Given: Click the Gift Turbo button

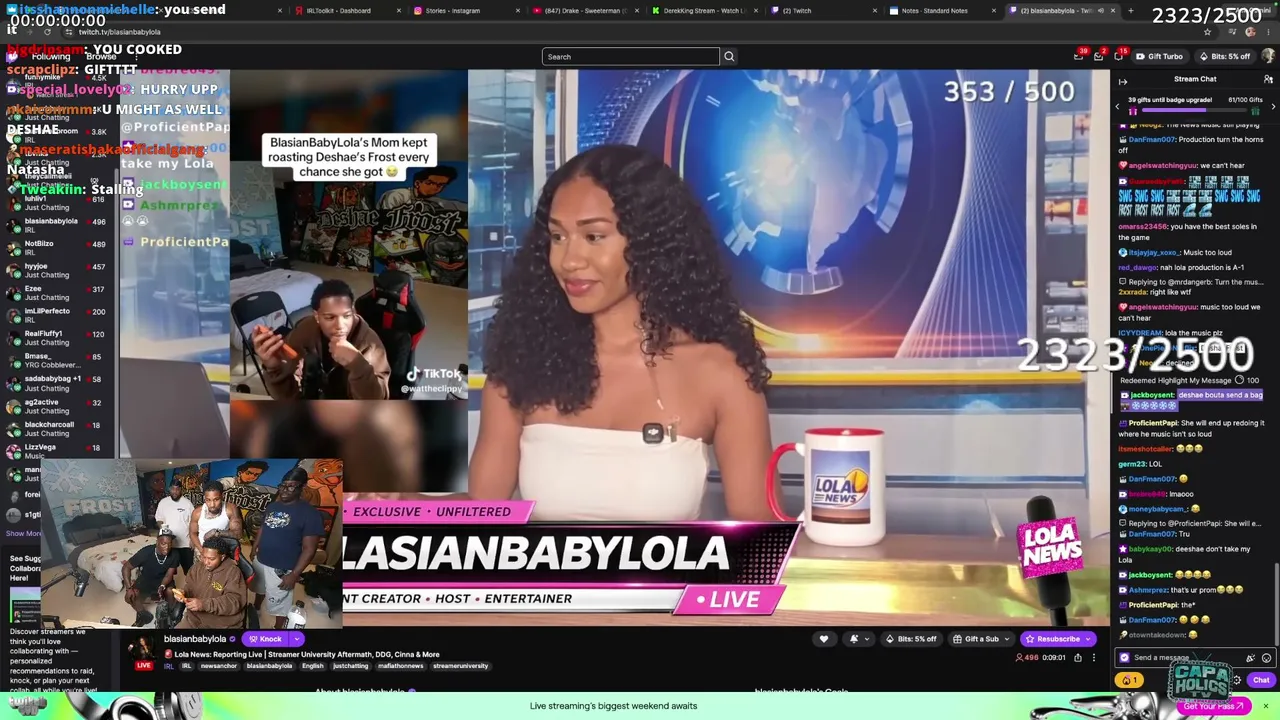Looking at the screenshot, I should click(x=1160, y=56).
